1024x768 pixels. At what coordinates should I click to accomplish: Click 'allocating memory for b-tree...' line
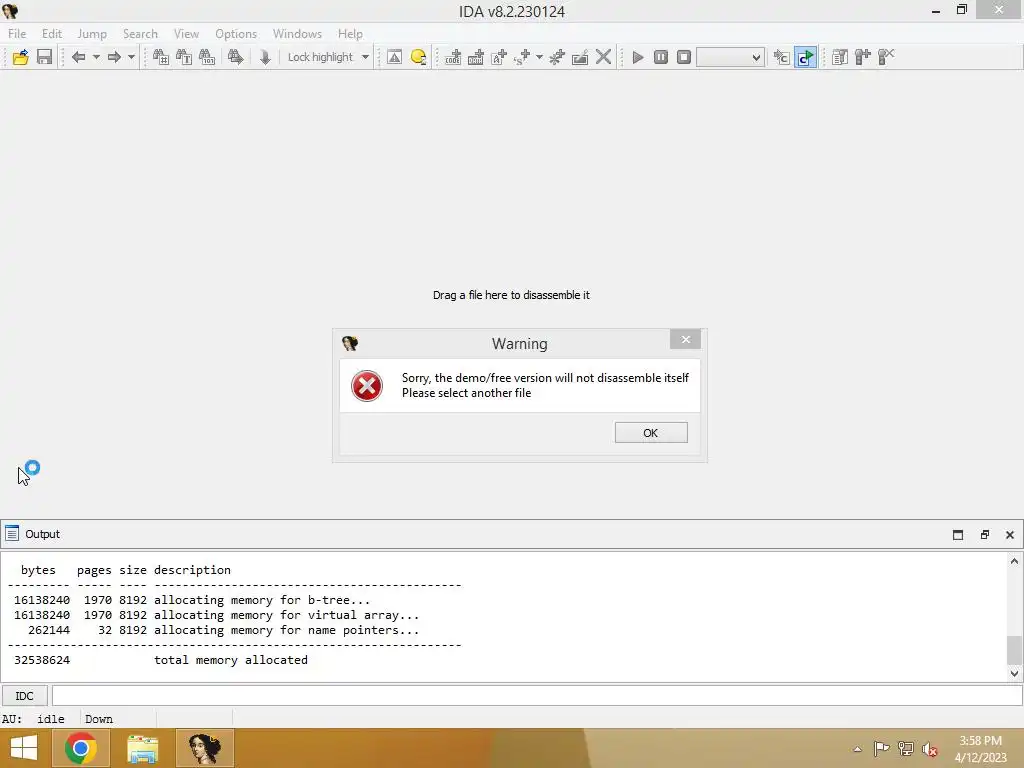pyautogui.click(x=262, y=600)
